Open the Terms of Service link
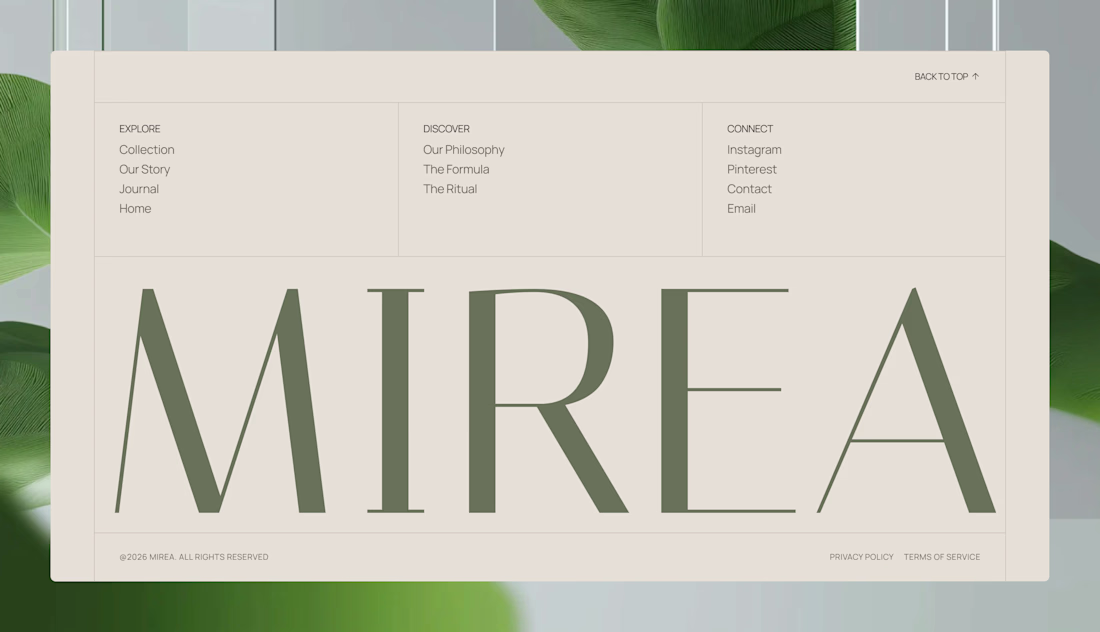Image resolution: width=1100 pixels, height=632 pixels. (x=942, y=557)
